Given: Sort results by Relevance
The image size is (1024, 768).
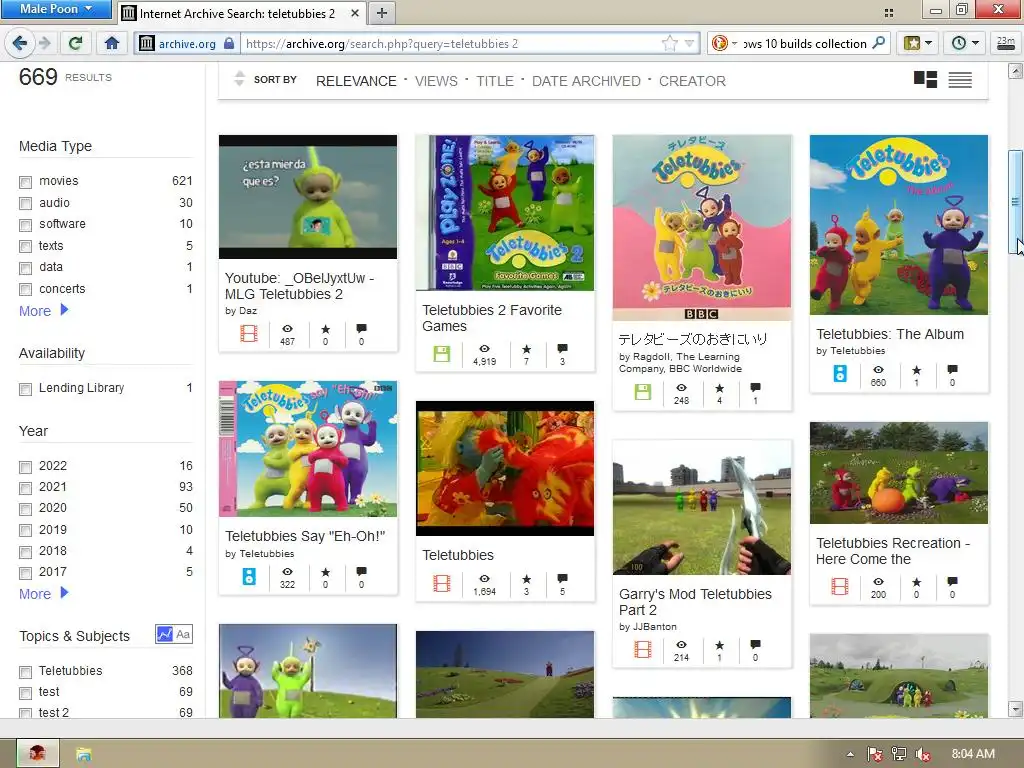Looking at the screenshot, I should (x=356, y=81).
